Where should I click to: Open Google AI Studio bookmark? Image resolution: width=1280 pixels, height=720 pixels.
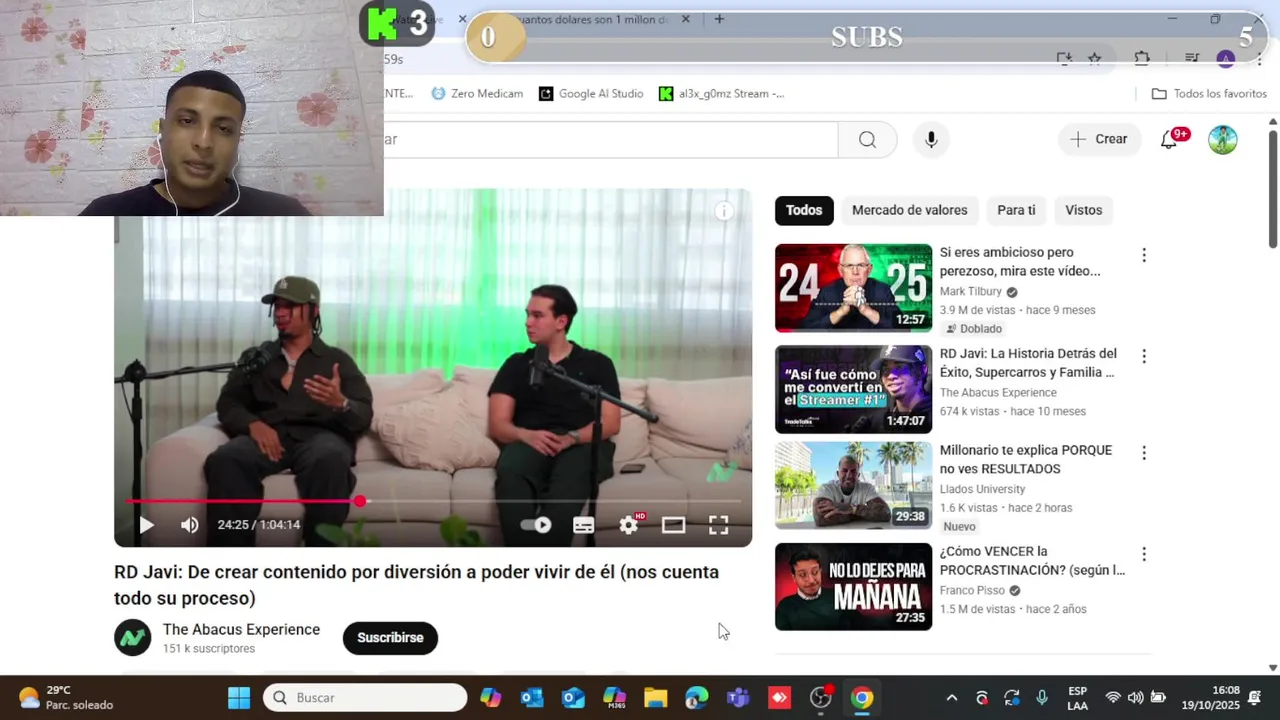[591, 93]
